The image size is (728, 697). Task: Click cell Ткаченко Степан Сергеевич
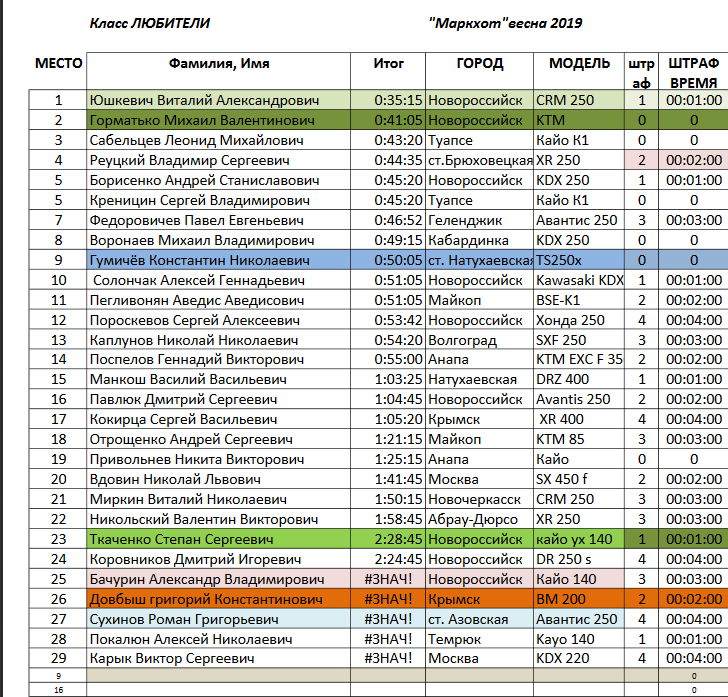219,539
